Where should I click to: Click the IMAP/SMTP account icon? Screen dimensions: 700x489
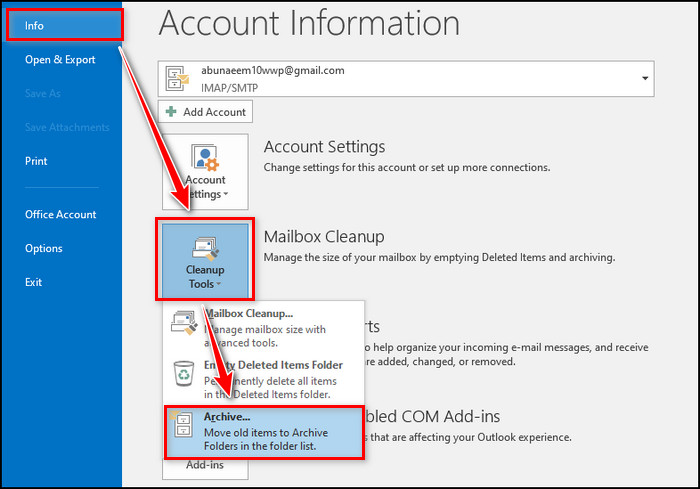coord(176,78)
